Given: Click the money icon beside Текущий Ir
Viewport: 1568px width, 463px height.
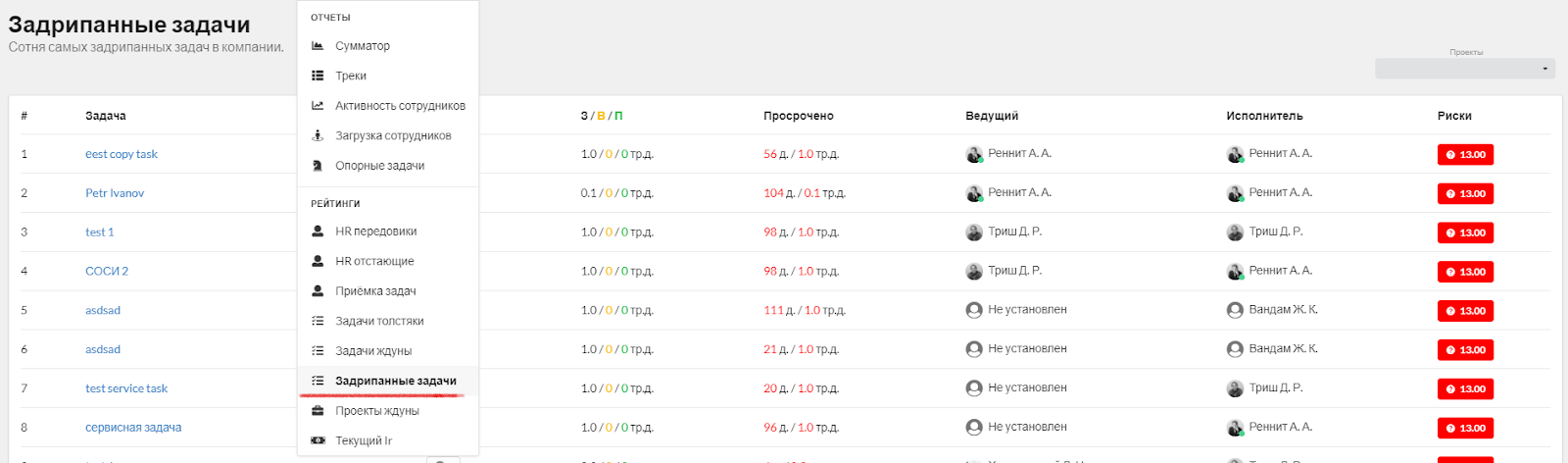Looking at the screenshot, I should (x=318, y=440).
